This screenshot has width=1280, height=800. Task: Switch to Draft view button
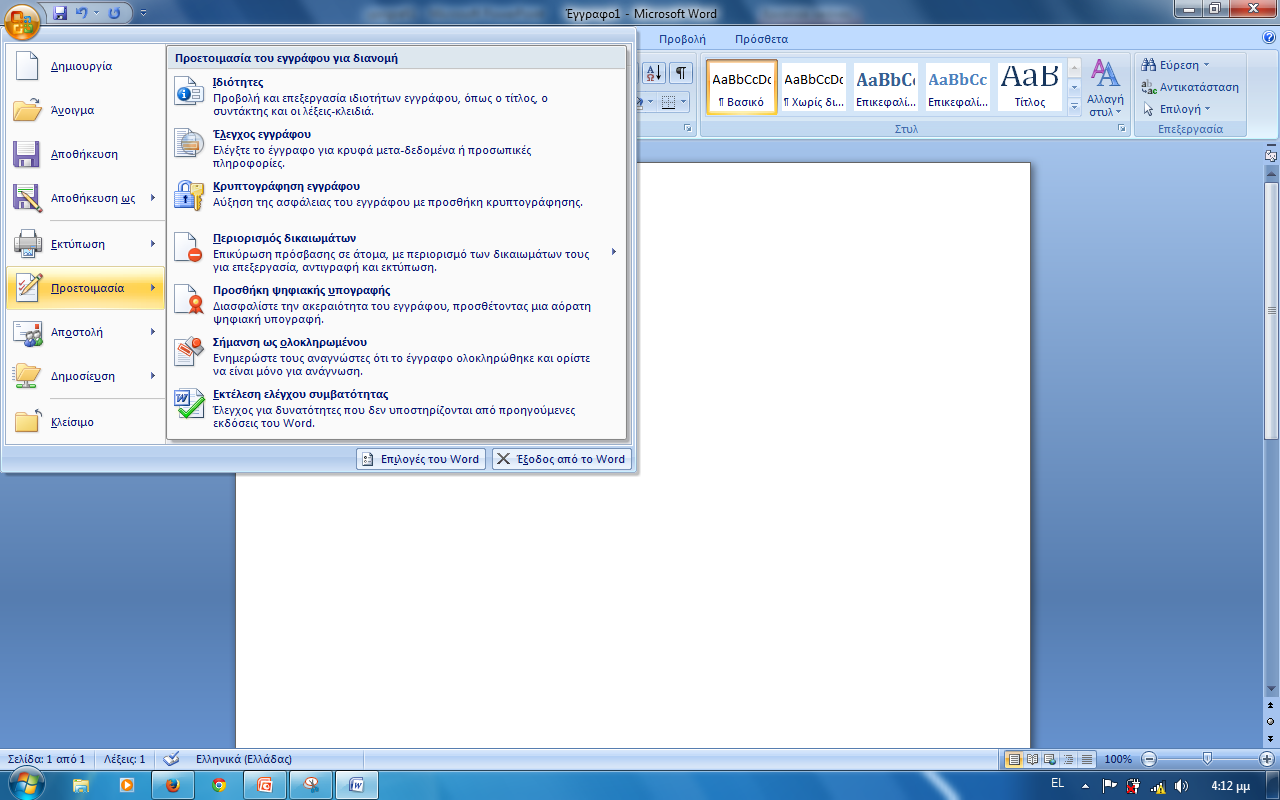pos(1087,759)
